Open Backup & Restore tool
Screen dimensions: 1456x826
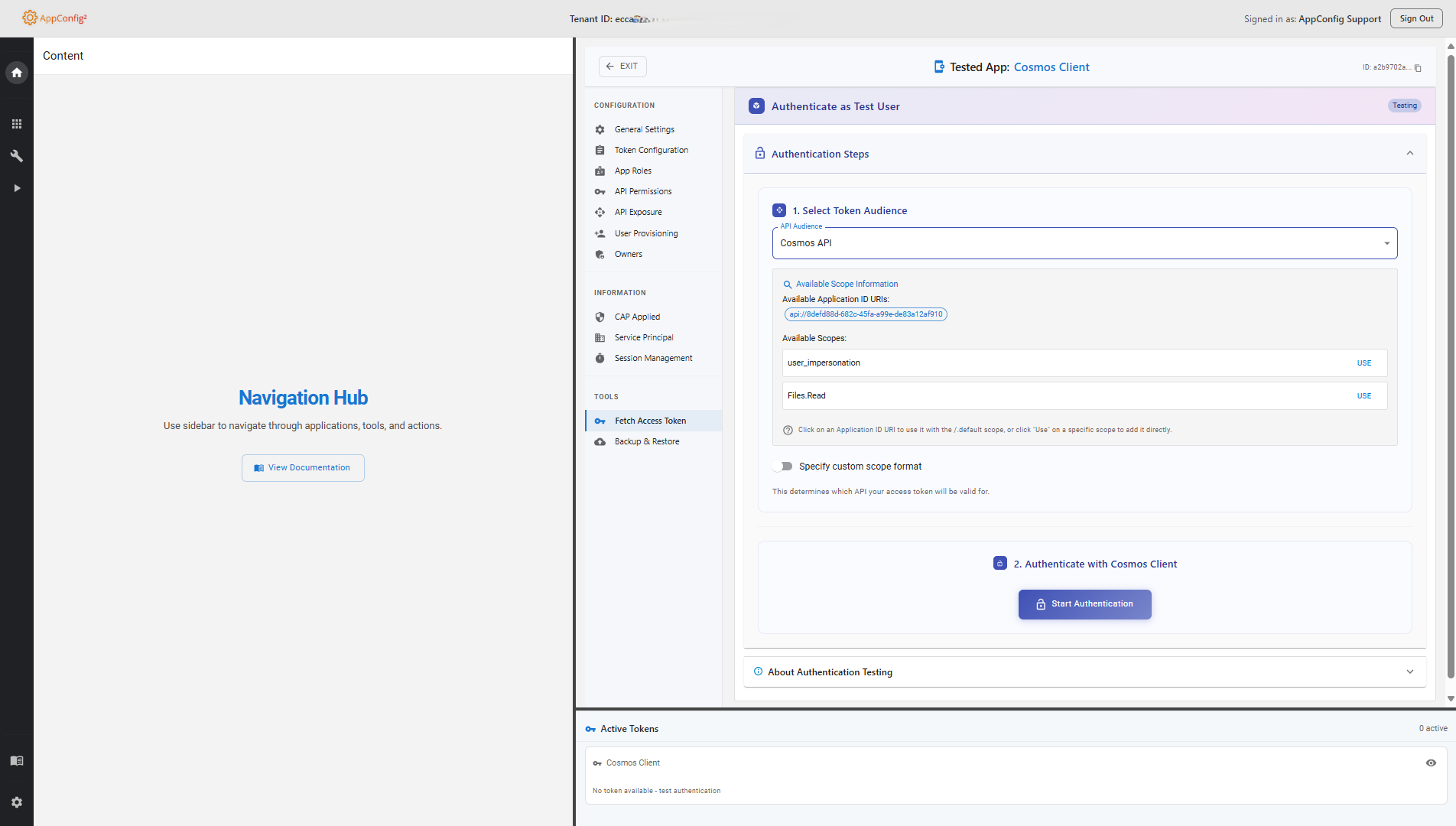pyautogui.click(x=647, y=442)
